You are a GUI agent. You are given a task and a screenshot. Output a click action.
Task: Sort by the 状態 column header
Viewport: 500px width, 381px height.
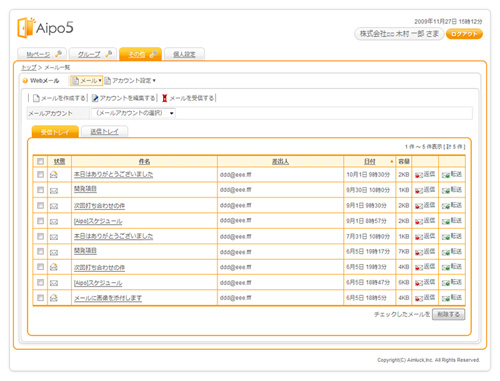tap(59, 162)
